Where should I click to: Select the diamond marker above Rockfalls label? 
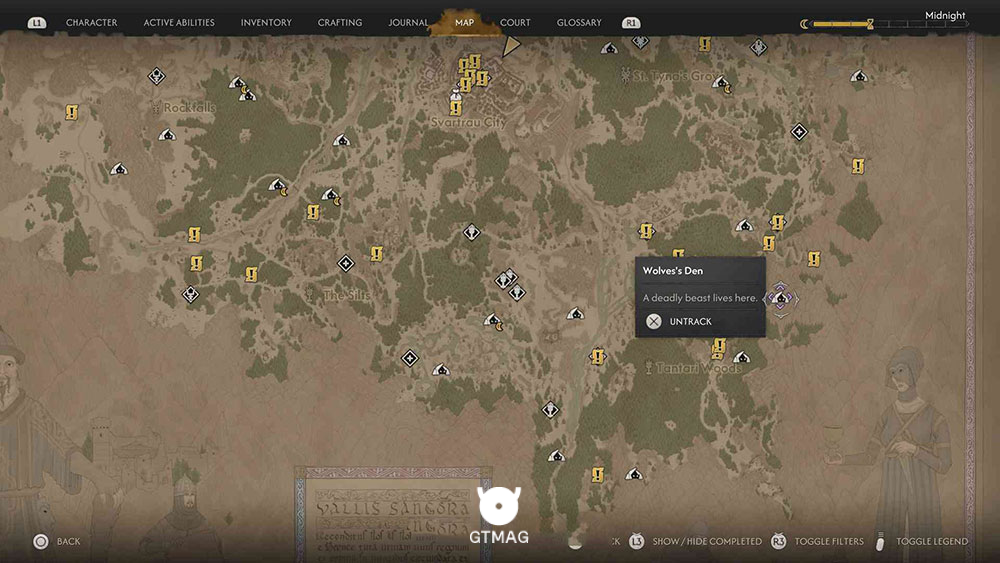(156, 77)
